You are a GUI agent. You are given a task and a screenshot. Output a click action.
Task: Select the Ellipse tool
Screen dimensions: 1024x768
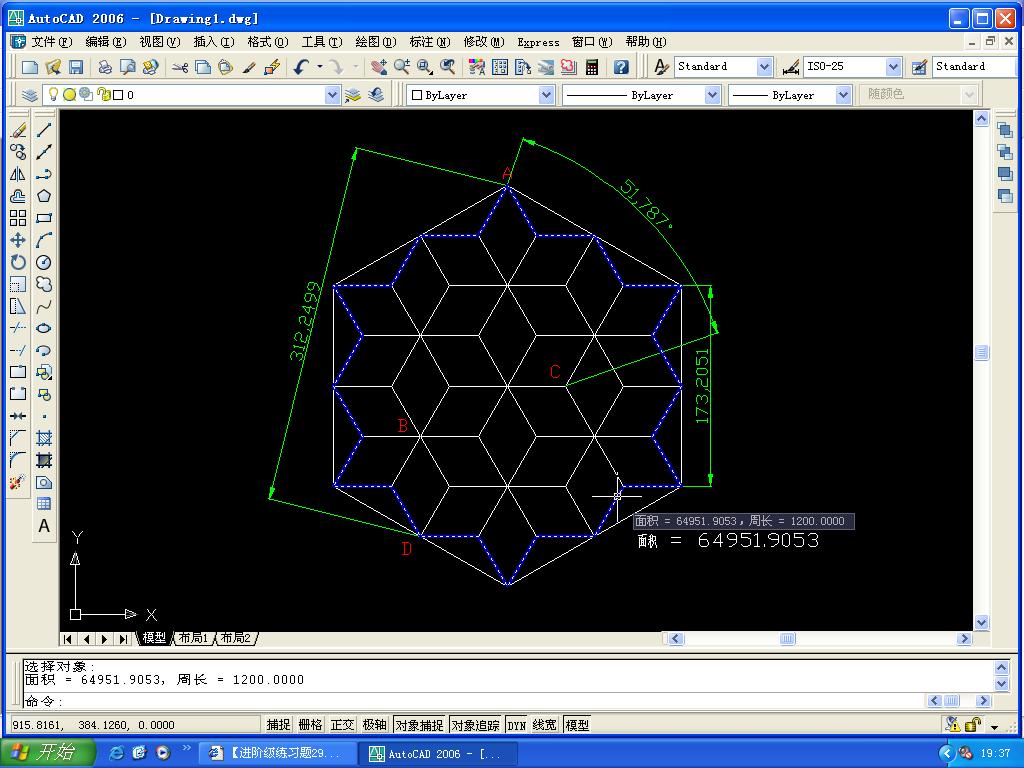[44, 328]
